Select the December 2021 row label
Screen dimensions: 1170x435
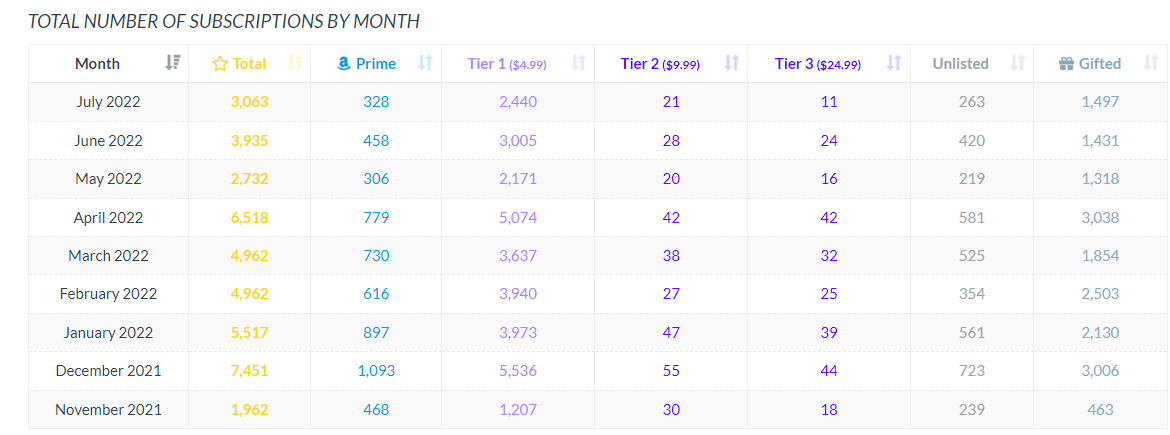(x=108, y=371)
